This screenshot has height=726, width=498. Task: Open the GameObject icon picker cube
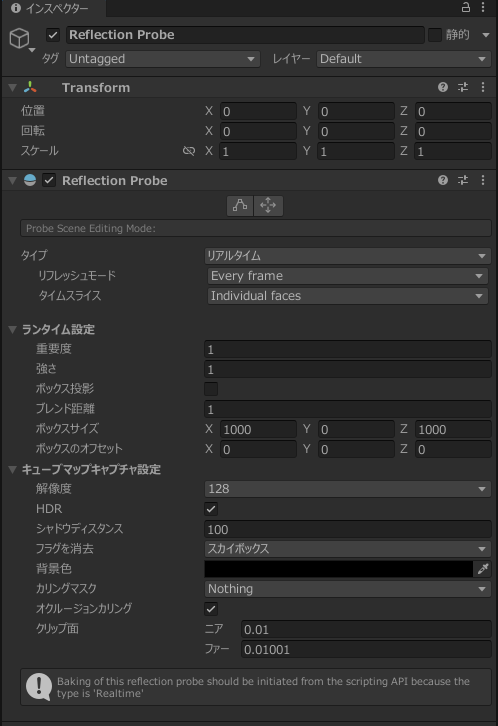[19, 38]
